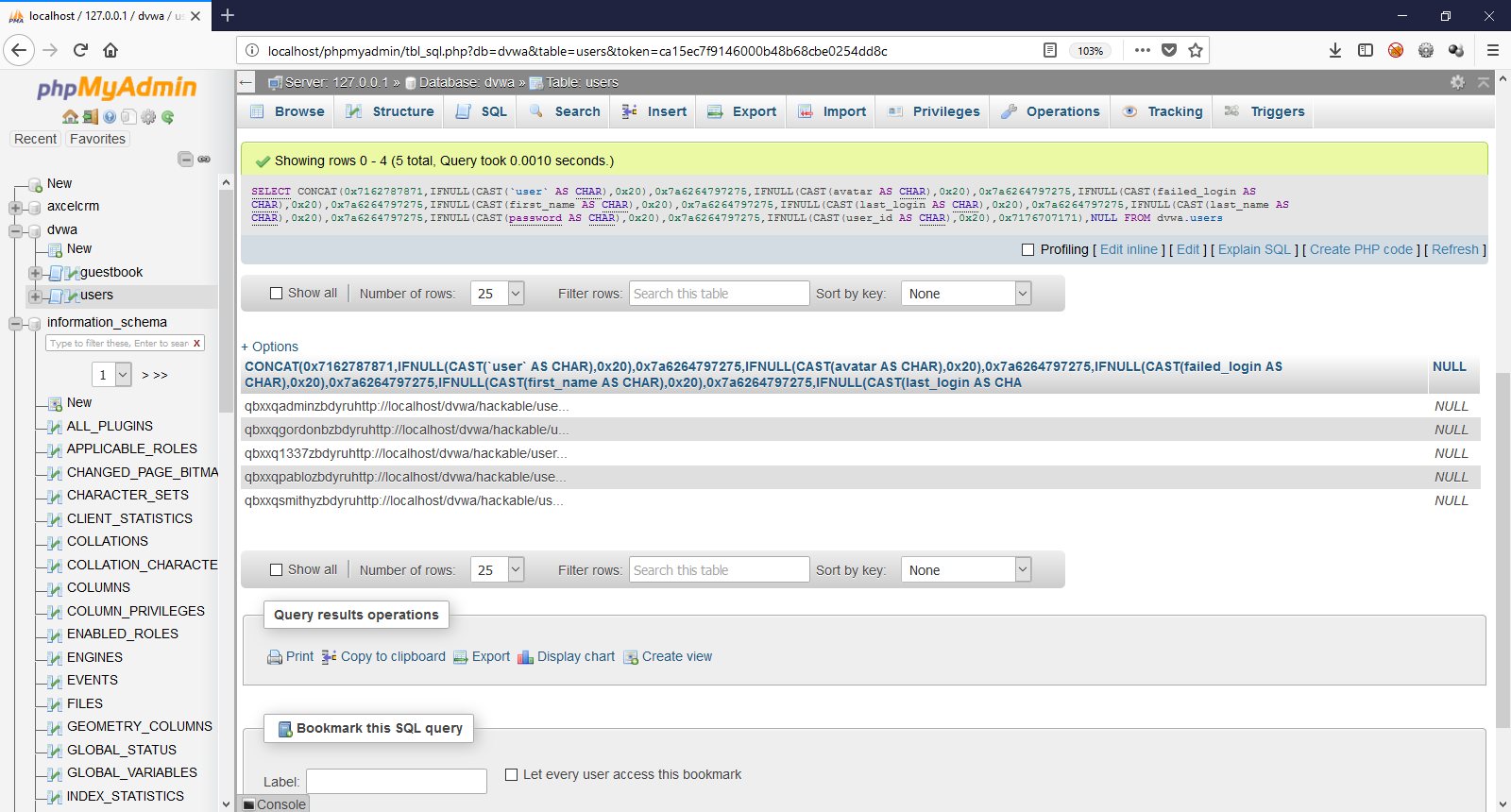Reload the browser page

point(80,50)
